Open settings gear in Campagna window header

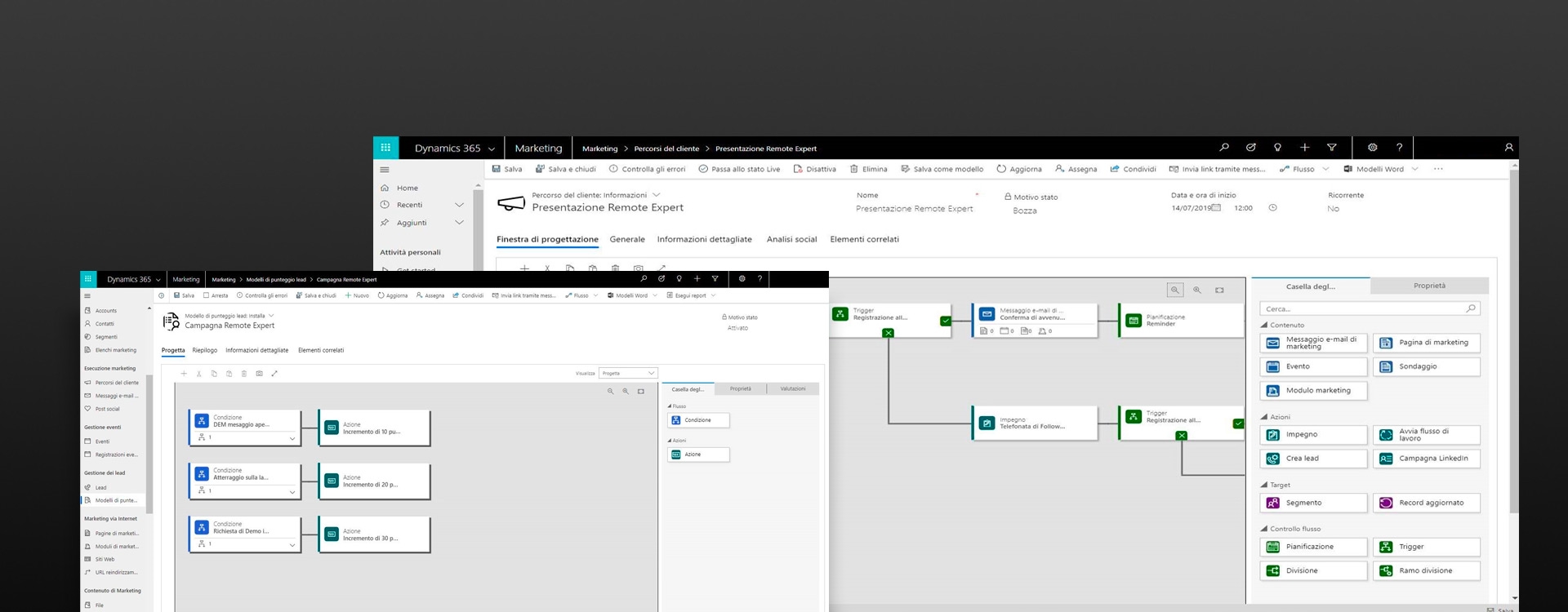tap(742, 279)
